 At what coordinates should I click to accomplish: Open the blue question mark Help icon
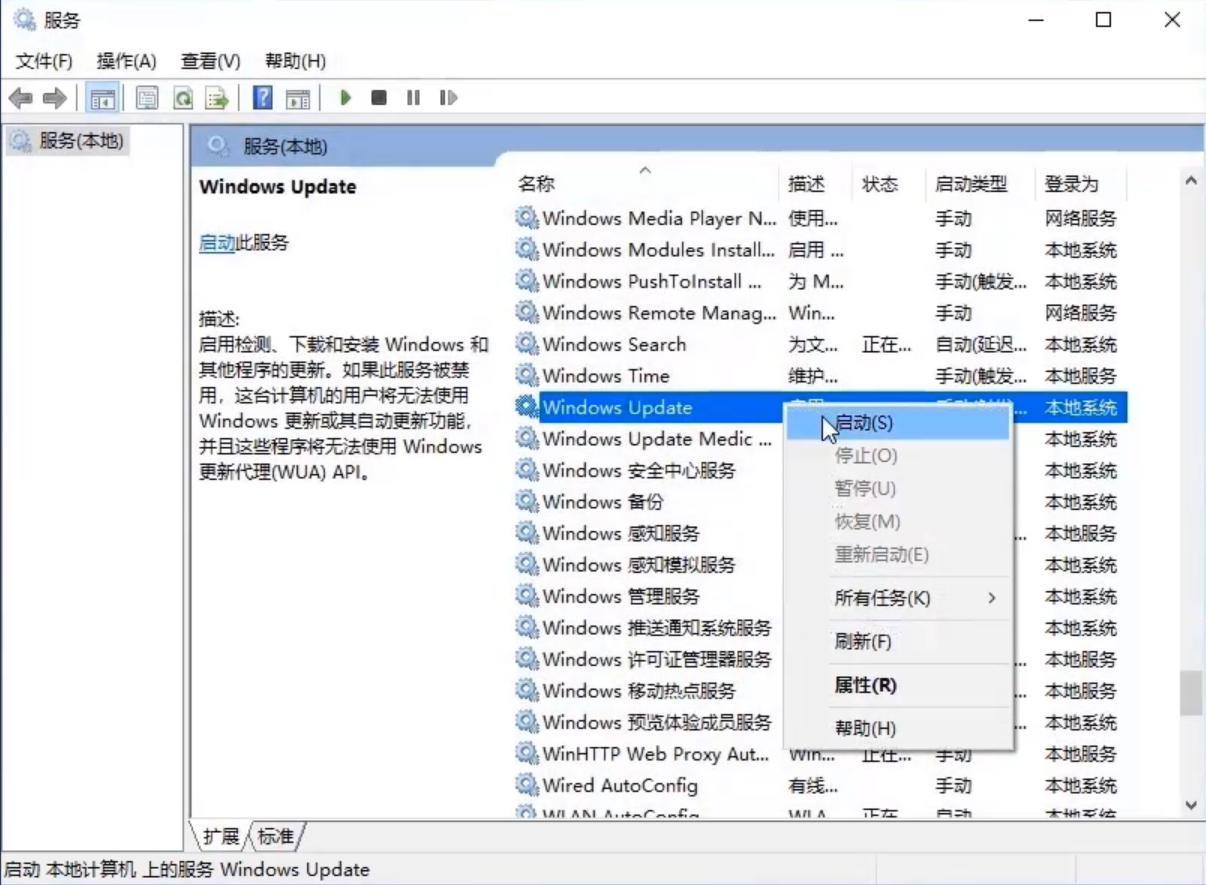pyautogui.click(x=262, y=98)
